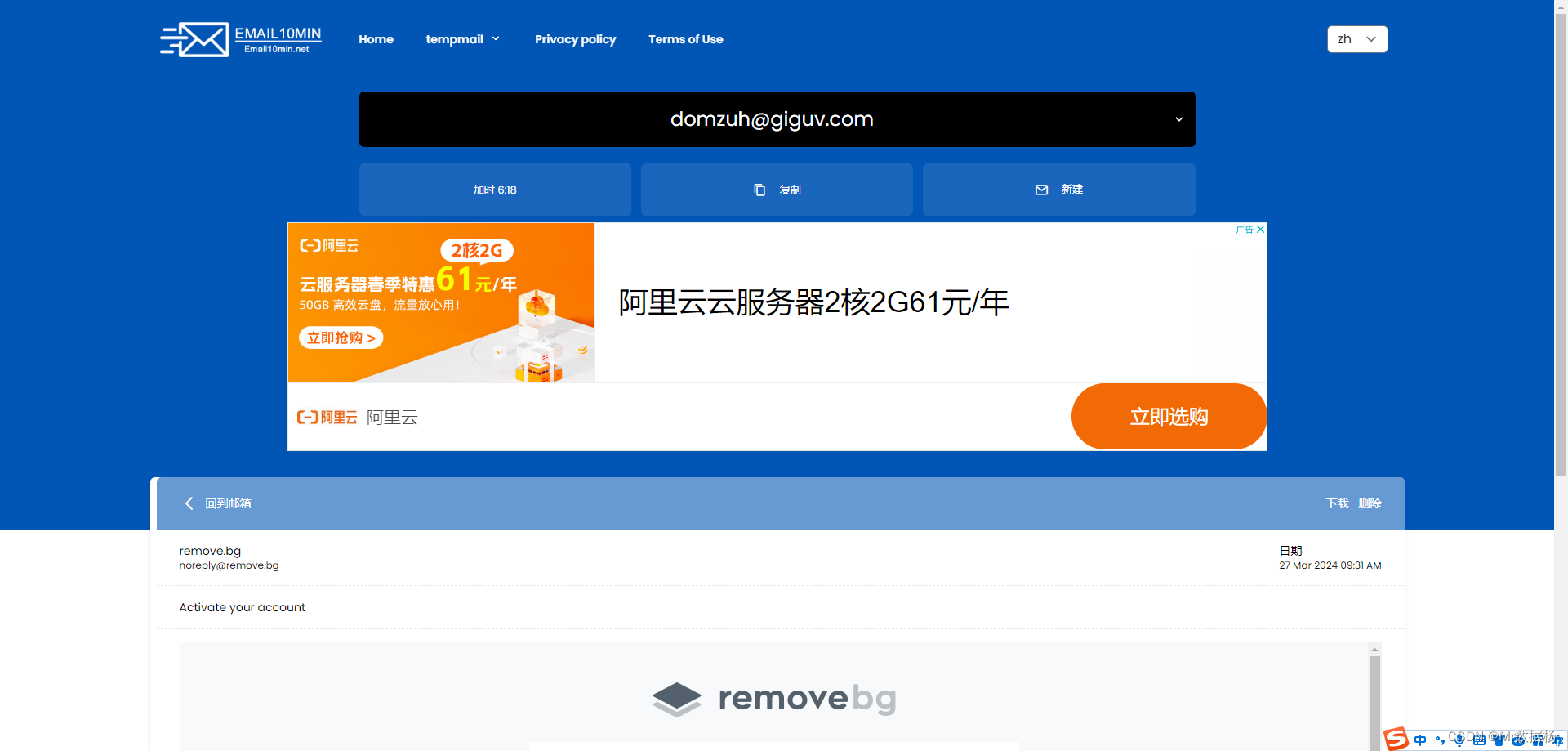Viewport: 1568px width, 751px height.
Task: Open the zh language selector
Action: 1357,39
